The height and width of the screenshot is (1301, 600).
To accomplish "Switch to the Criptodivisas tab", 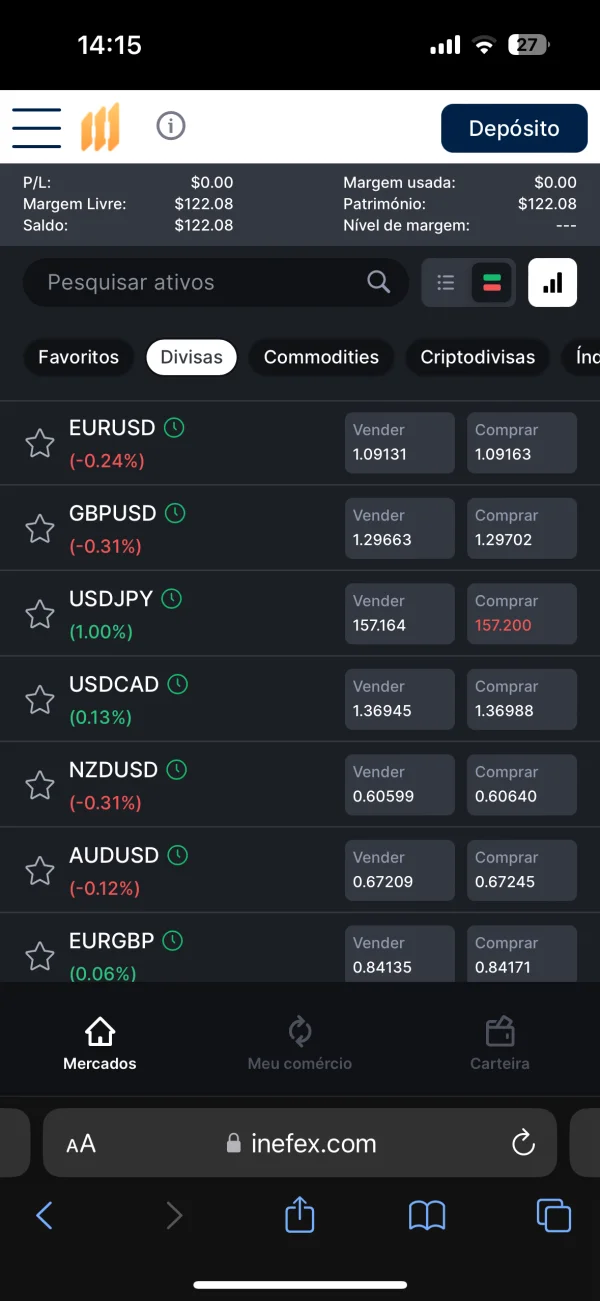I will click(x=477, y=357).
